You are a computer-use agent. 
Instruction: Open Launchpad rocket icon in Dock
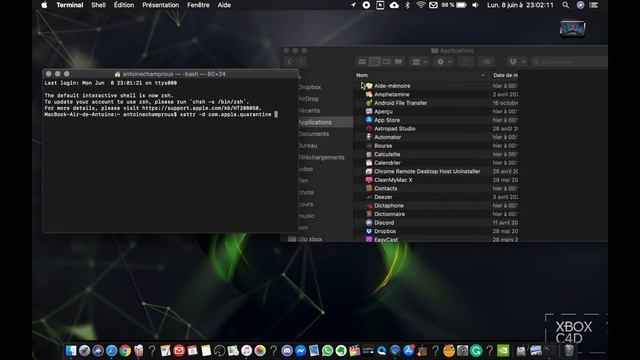84,351
